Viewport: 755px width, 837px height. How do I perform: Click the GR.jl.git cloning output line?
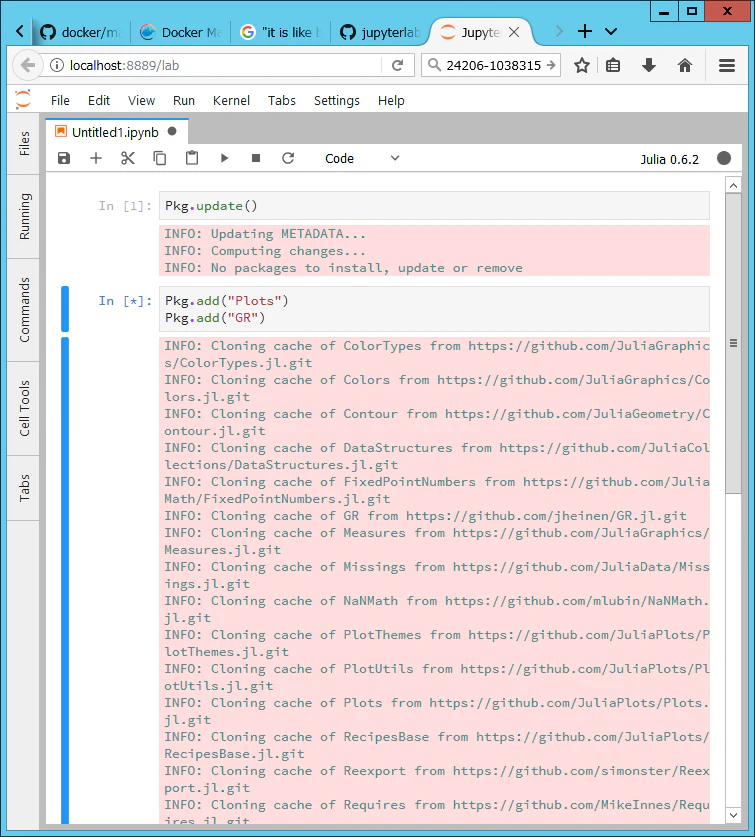425,516
